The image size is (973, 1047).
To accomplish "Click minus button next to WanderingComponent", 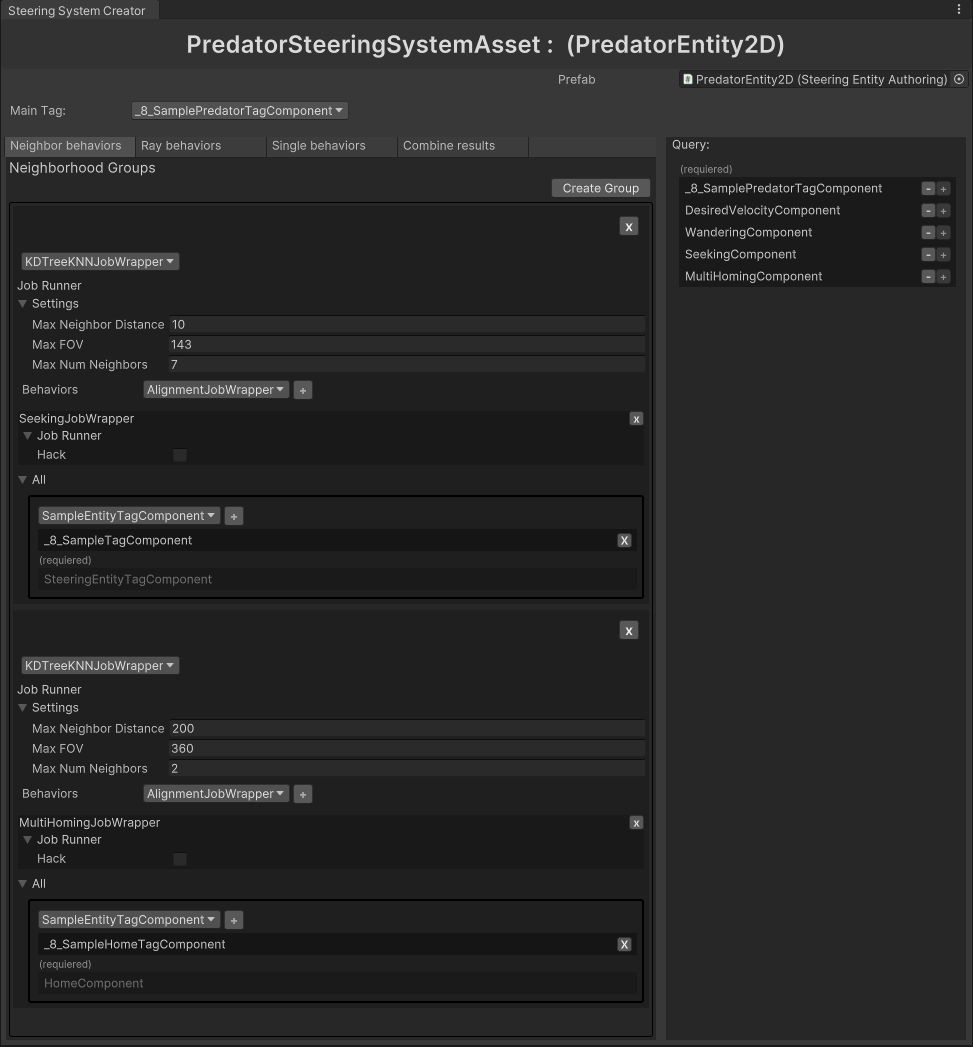I will [928, 233].
